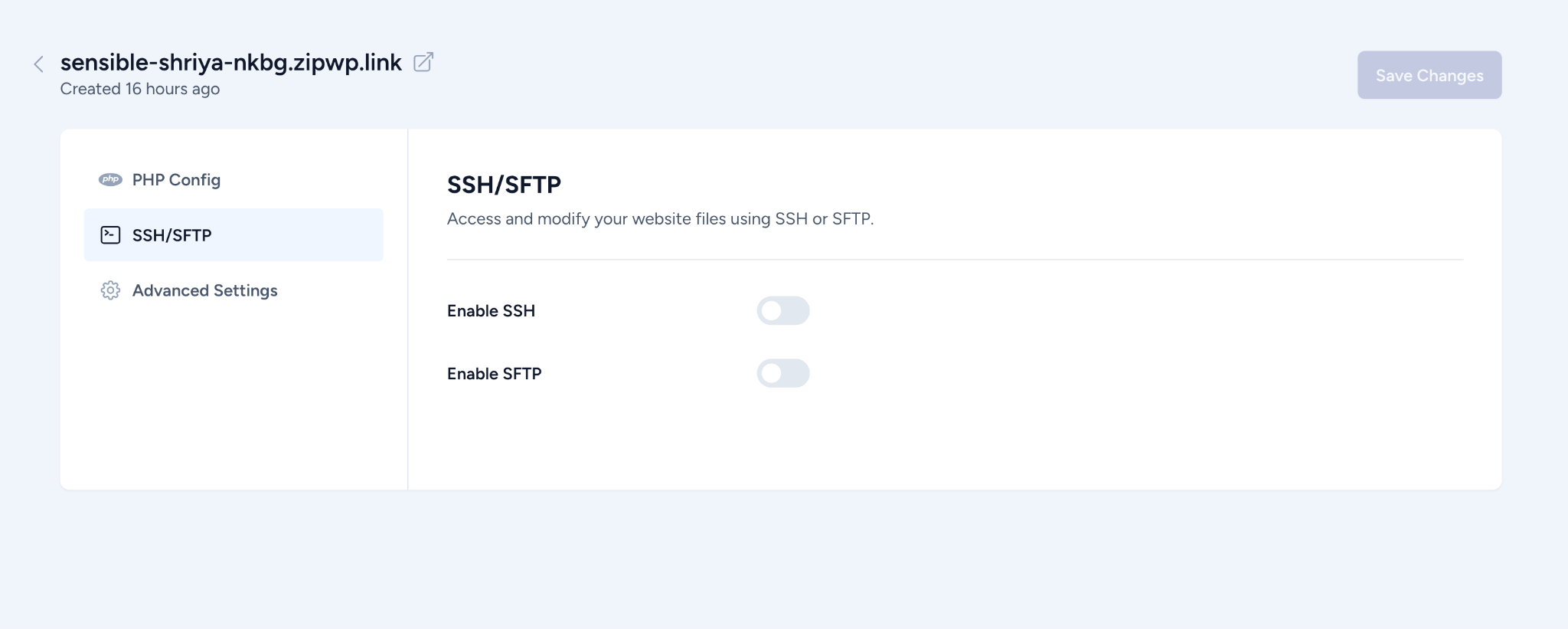
Task: Turn on the Enable SSH switch
Action: 783,310
